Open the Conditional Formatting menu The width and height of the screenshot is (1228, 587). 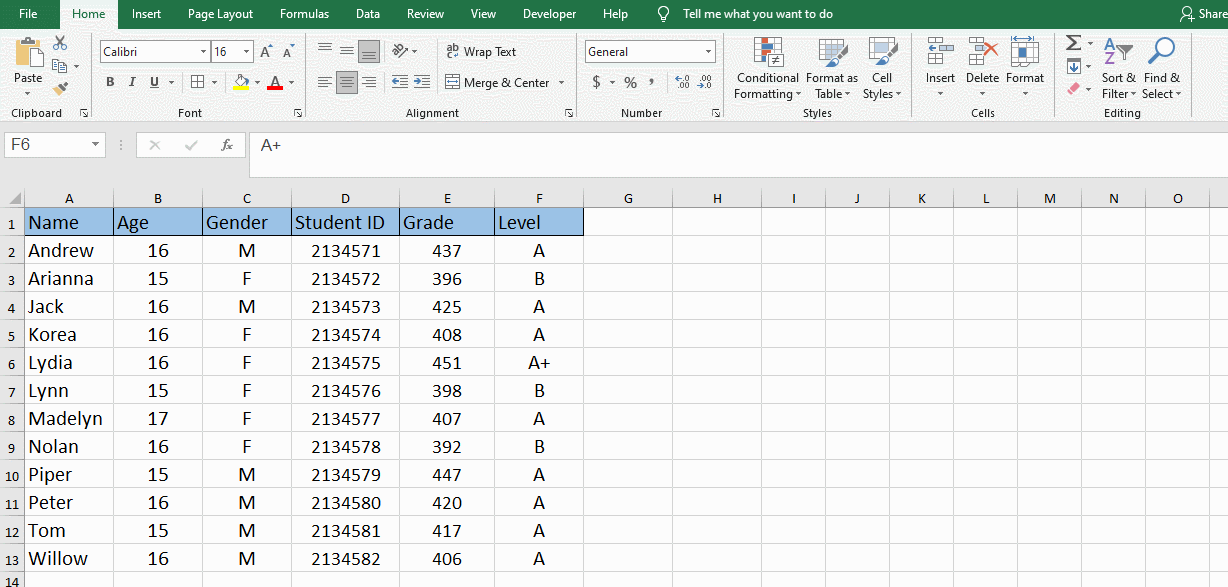point(767,68)
